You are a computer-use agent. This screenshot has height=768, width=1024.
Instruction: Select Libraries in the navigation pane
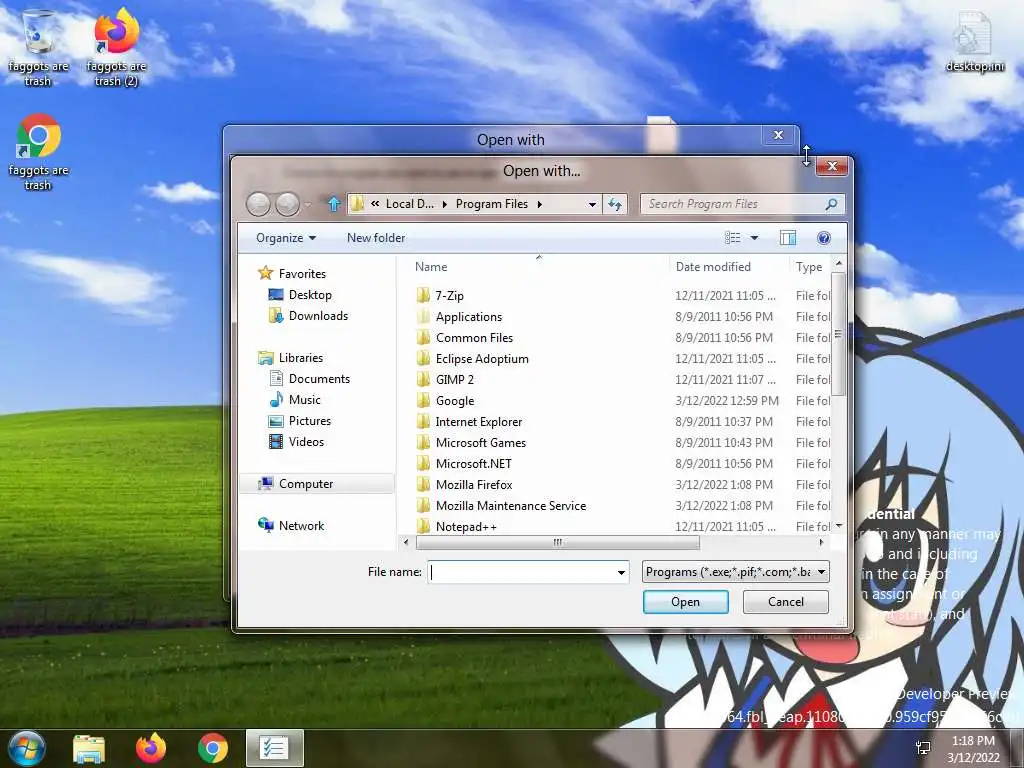(x=291, y=357)
